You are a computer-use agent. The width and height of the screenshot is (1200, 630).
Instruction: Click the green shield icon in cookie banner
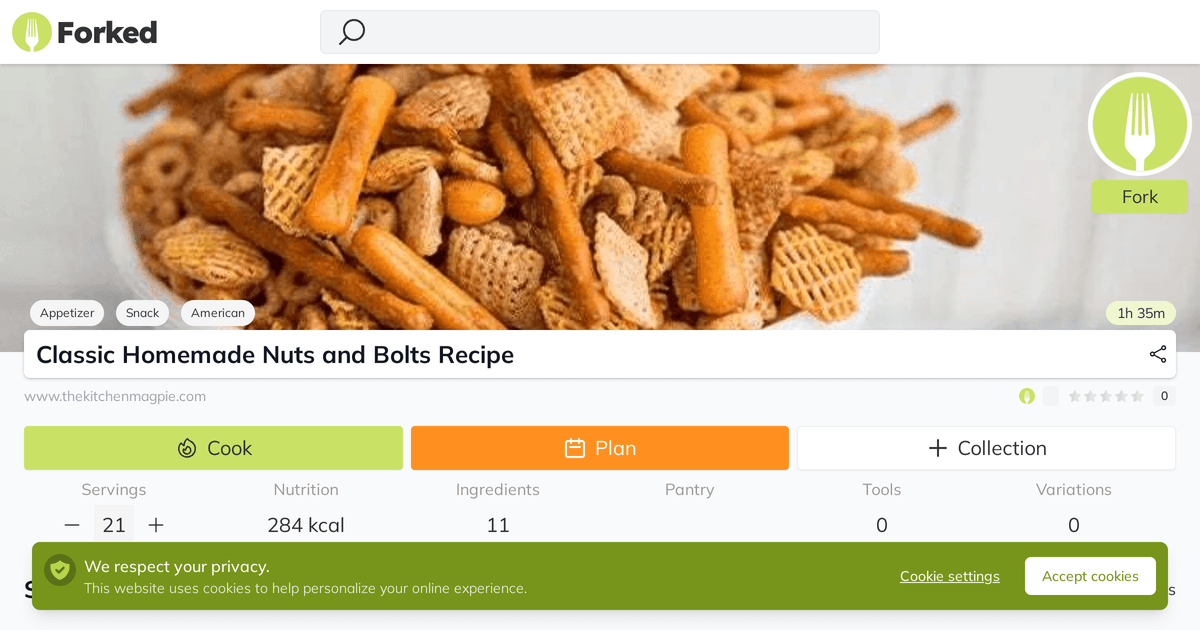59,569
